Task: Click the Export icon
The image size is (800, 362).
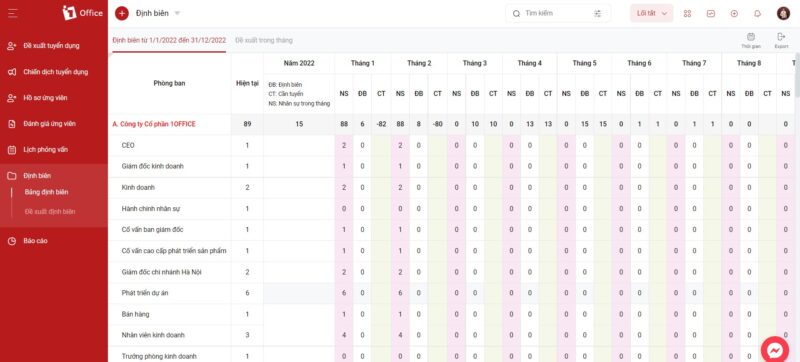Action: click(x=781, y=40)
